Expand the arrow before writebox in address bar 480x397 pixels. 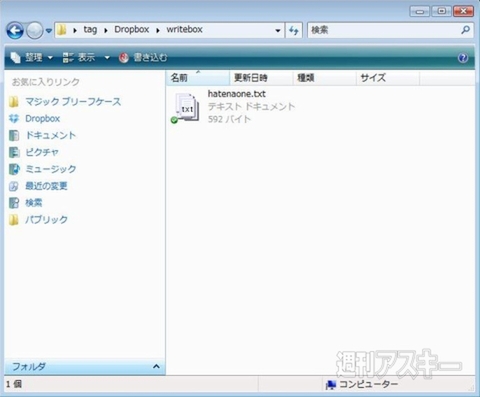click(x=158, y=30)
